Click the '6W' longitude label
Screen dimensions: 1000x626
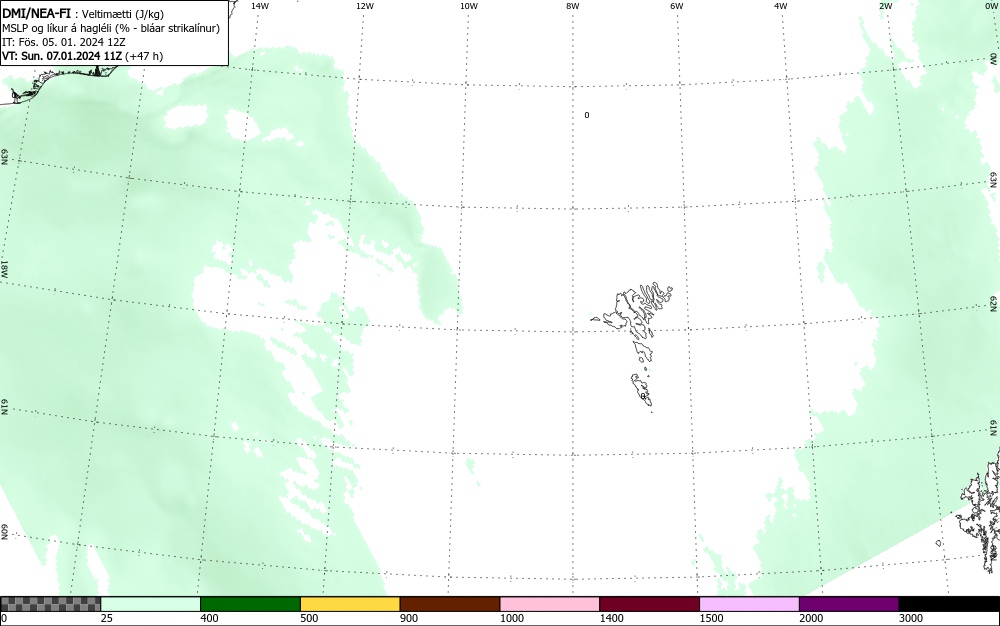(677, 6)
